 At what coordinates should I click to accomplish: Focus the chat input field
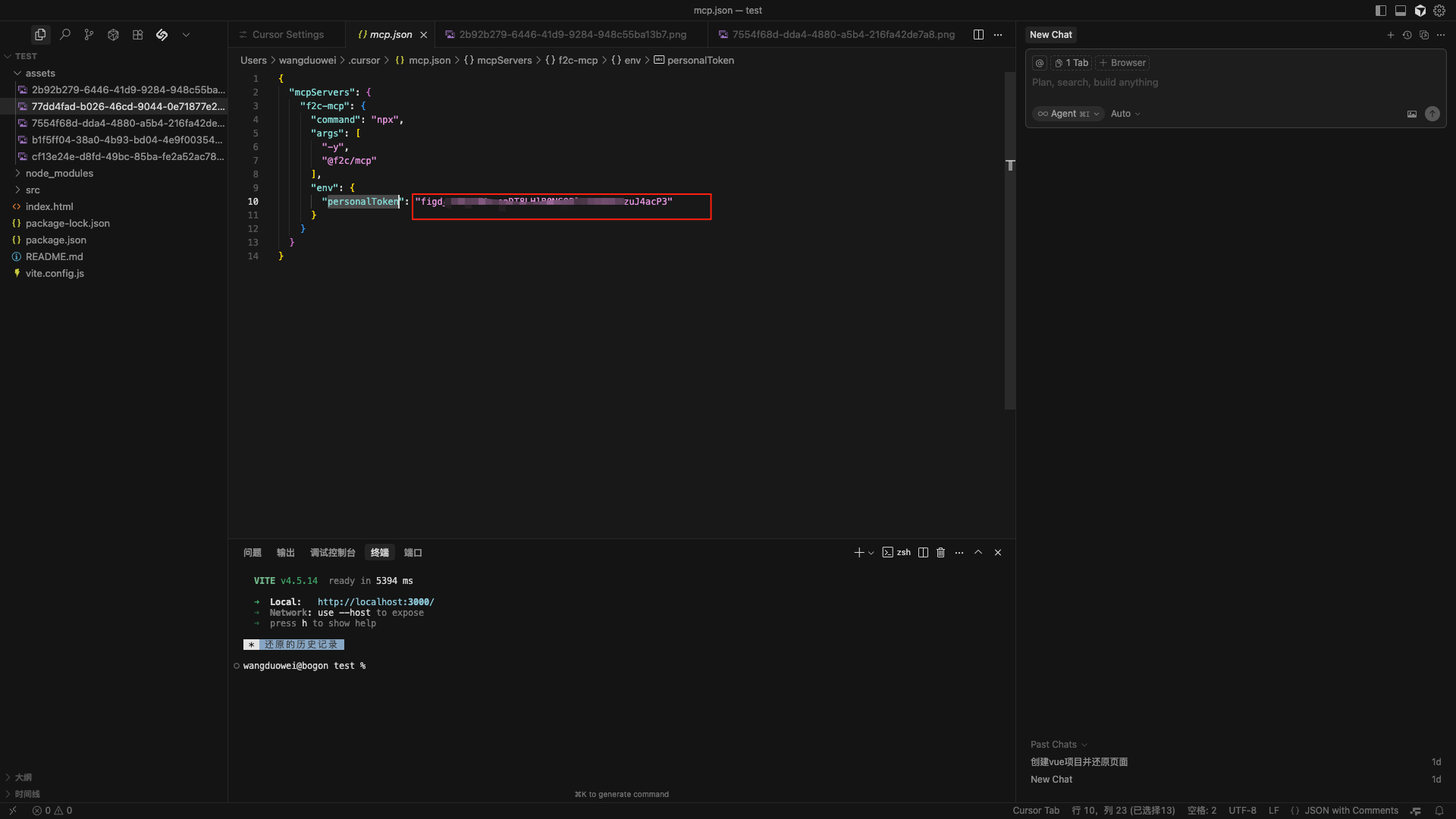tap(1213, 83)
